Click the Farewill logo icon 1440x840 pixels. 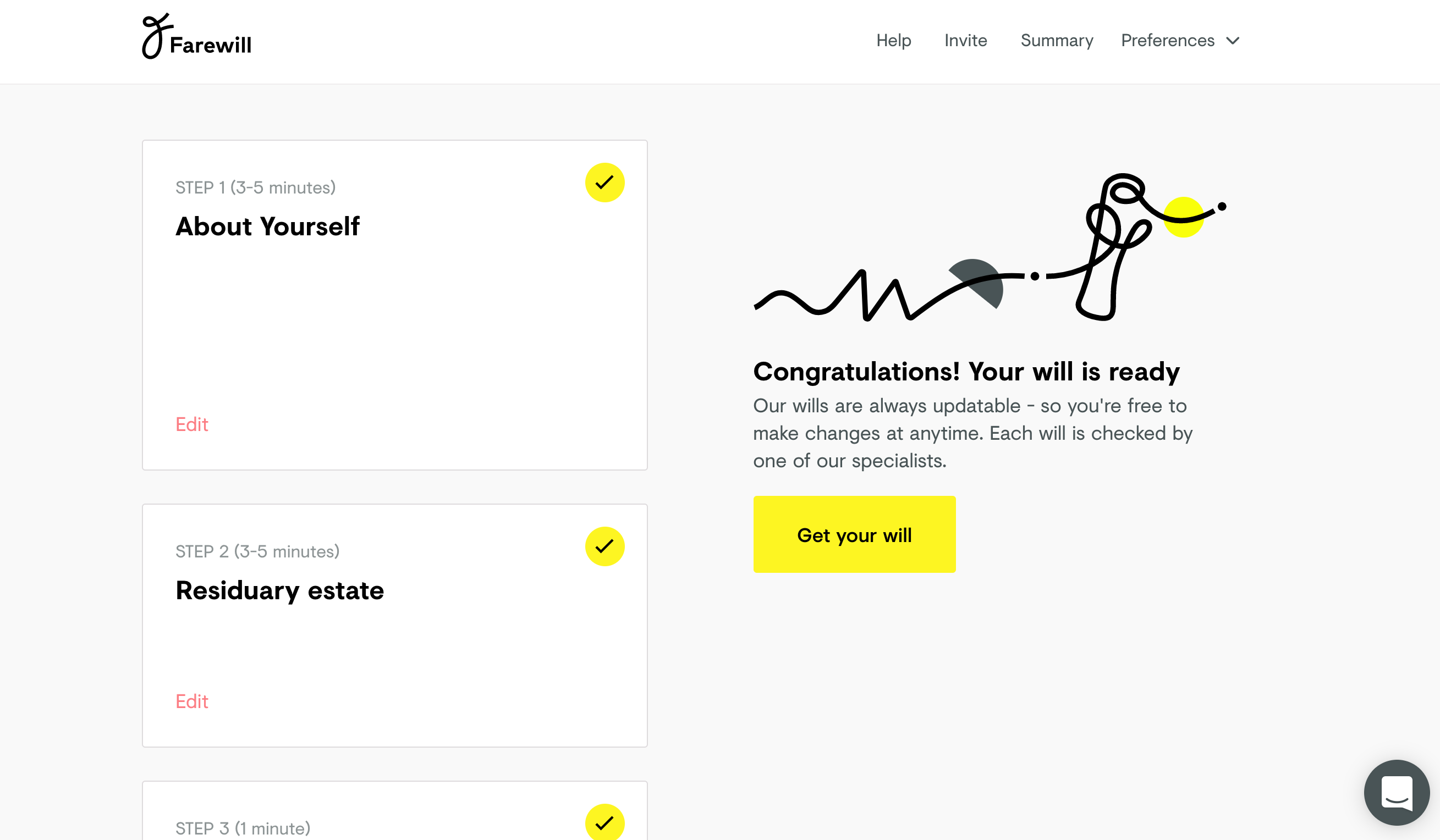[155, 35]
